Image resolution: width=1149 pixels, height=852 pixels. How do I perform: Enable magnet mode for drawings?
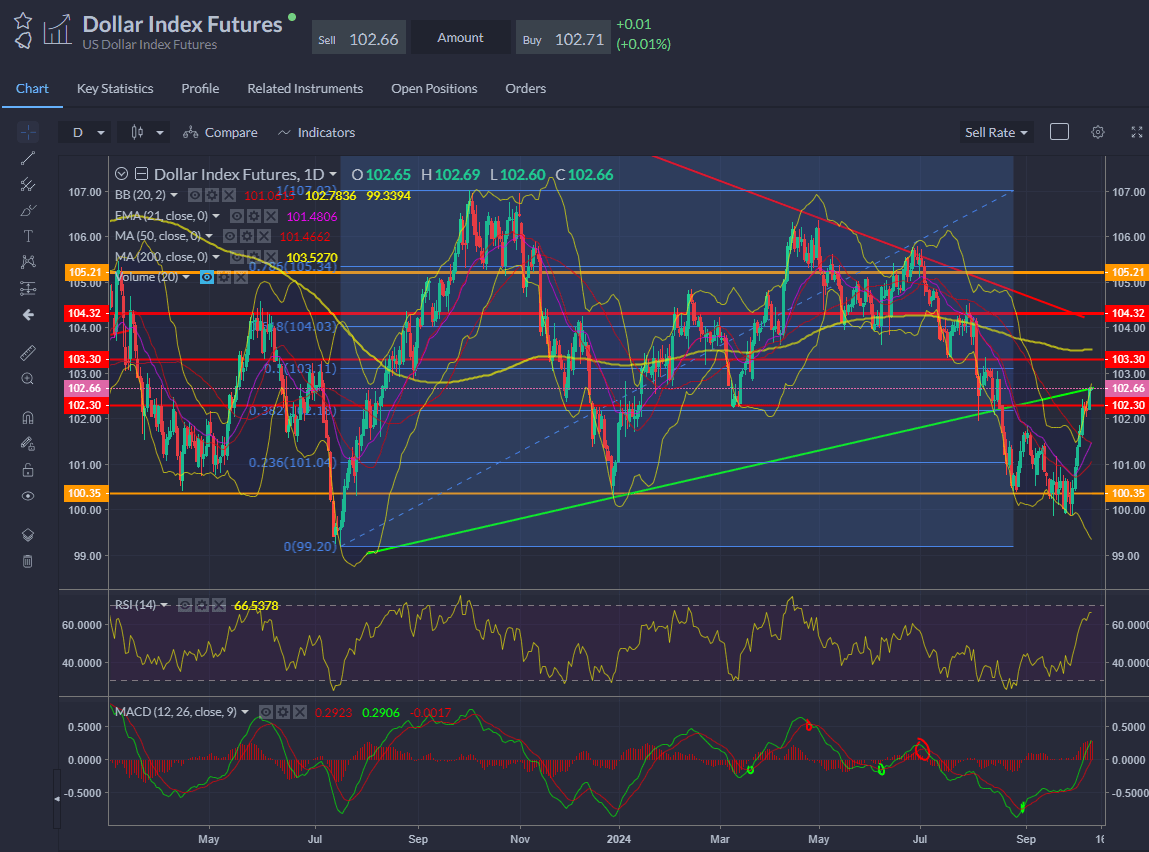(28, 418)
